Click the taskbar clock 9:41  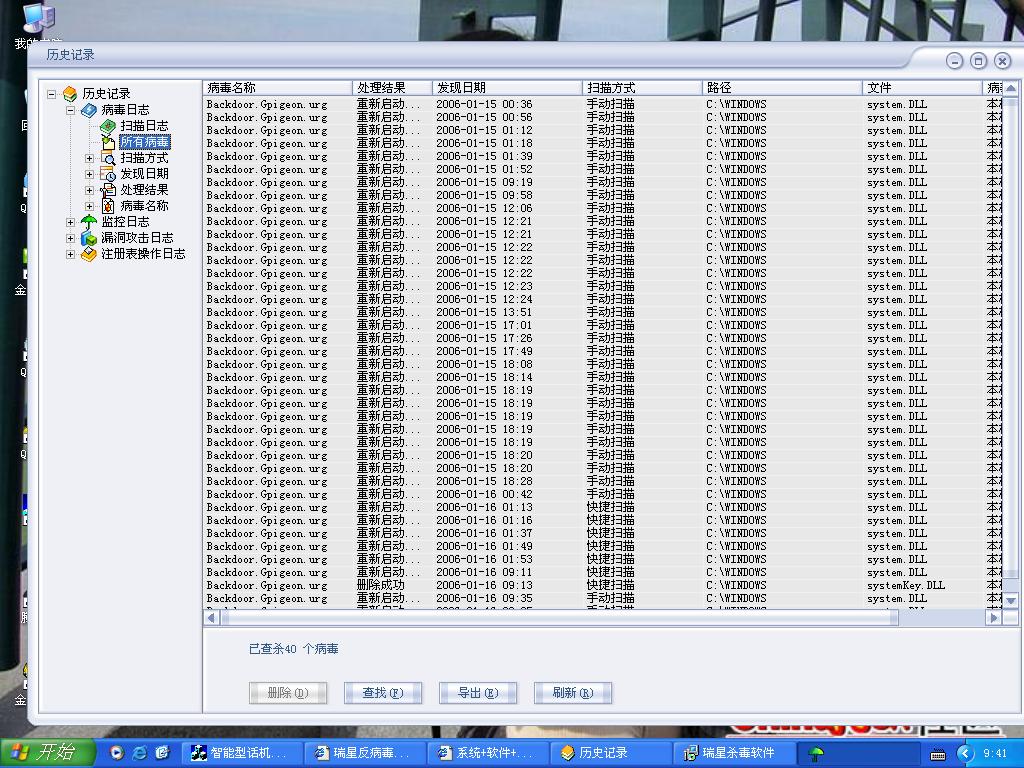[x=995, y=754]
